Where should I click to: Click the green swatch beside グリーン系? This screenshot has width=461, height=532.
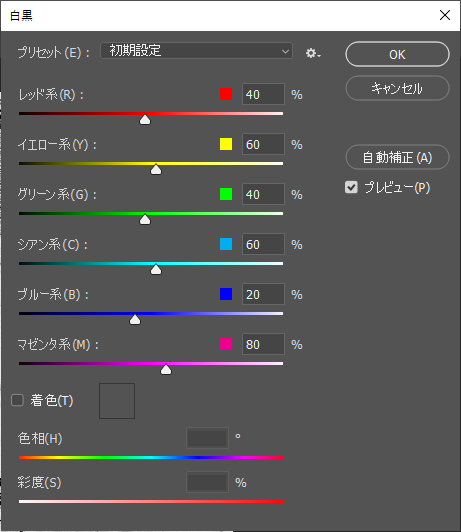point(226,194)
